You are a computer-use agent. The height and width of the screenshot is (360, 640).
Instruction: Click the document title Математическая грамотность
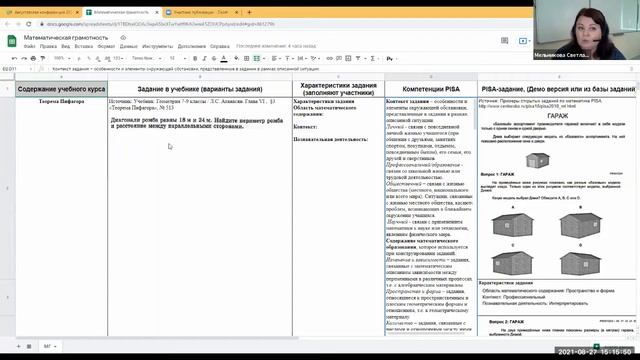[66, 38]
